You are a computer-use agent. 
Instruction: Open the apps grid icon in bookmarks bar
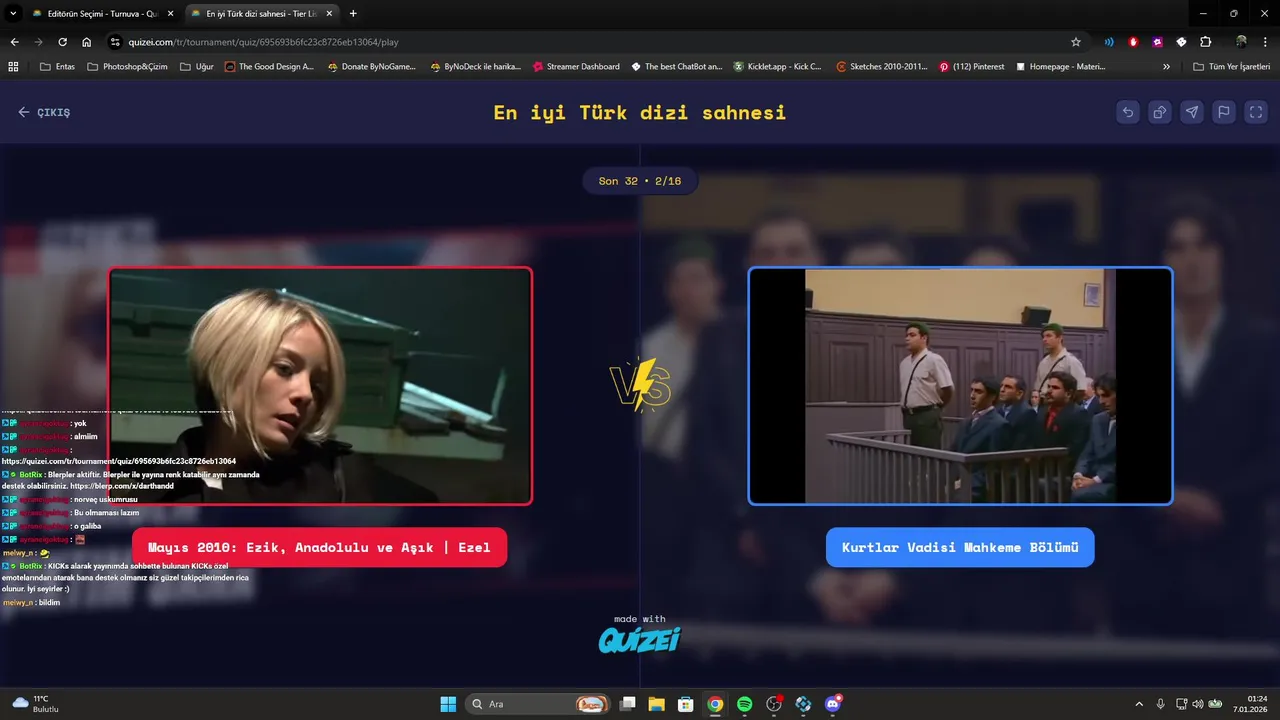pos(13,67)
